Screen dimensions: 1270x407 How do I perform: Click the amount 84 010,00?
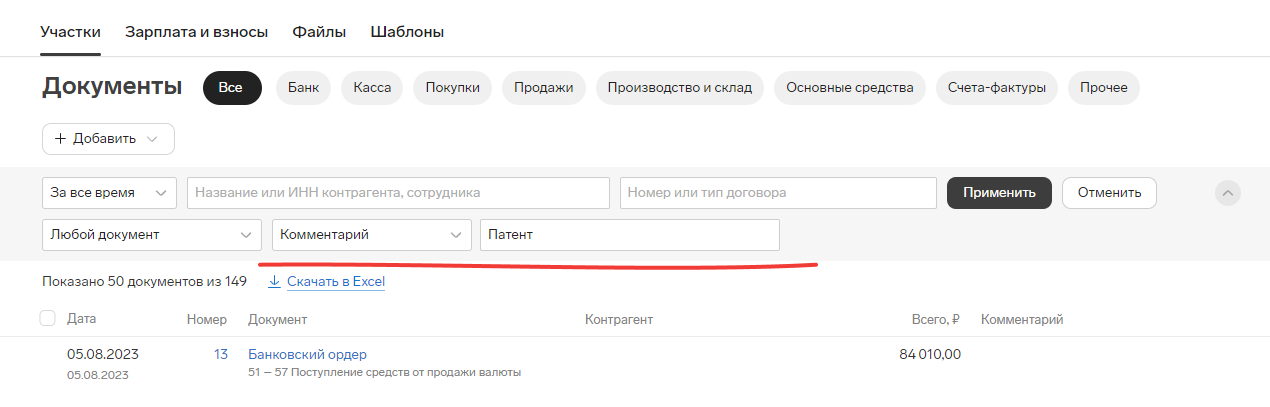pyautogui.click(x=930, y=354)
